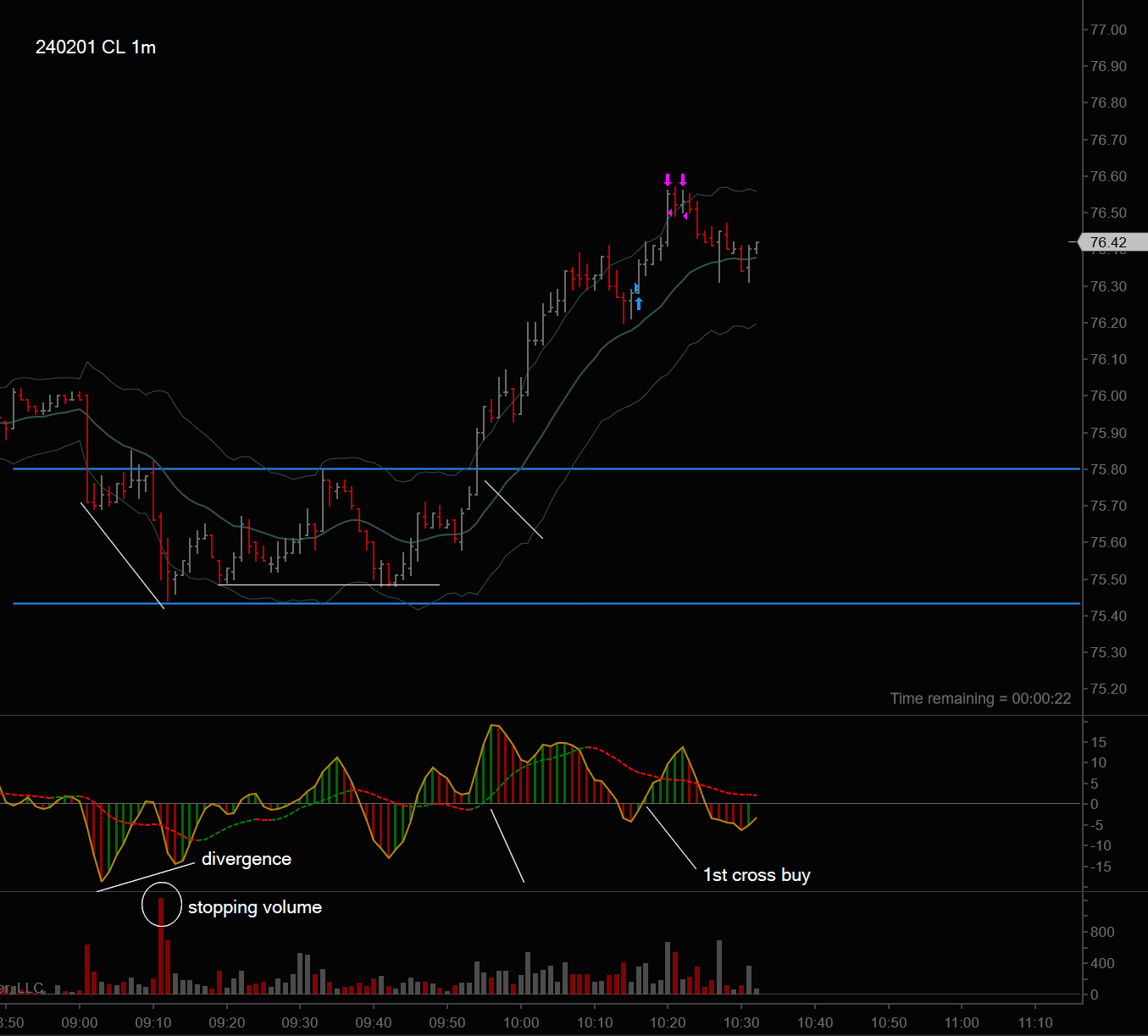Click the 76.00 price axis label
Screen dimensions: 1148x1036
(1108, 396)
